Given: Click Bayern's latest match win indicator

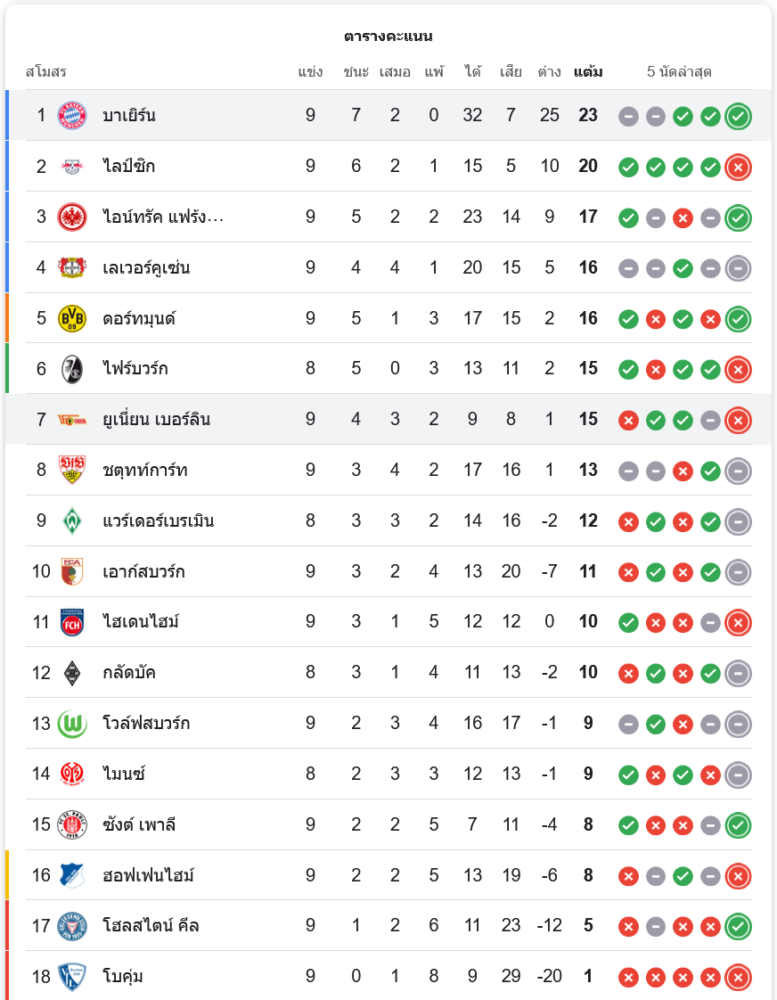Looking at the screenshot, I should (738, 116).
